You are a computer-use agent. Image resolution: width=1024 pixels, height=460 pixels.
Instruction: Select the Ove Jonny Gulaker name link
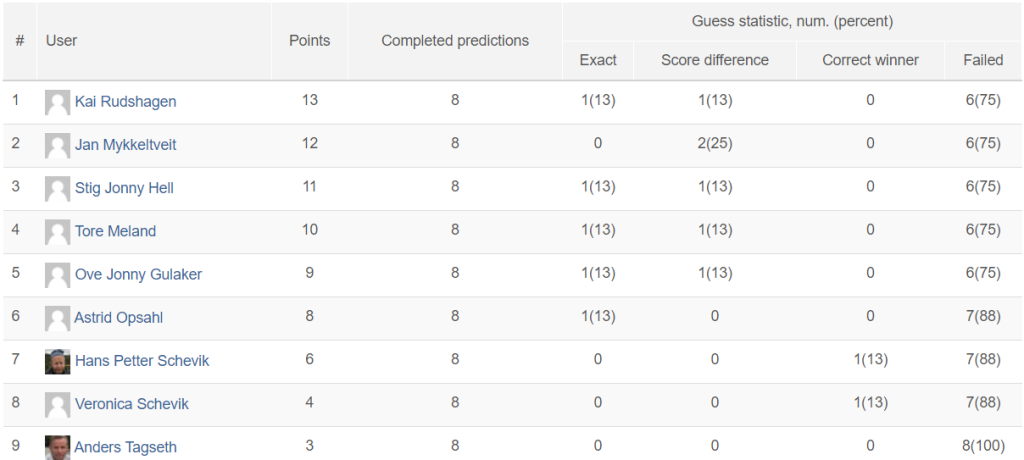point(138,274)
